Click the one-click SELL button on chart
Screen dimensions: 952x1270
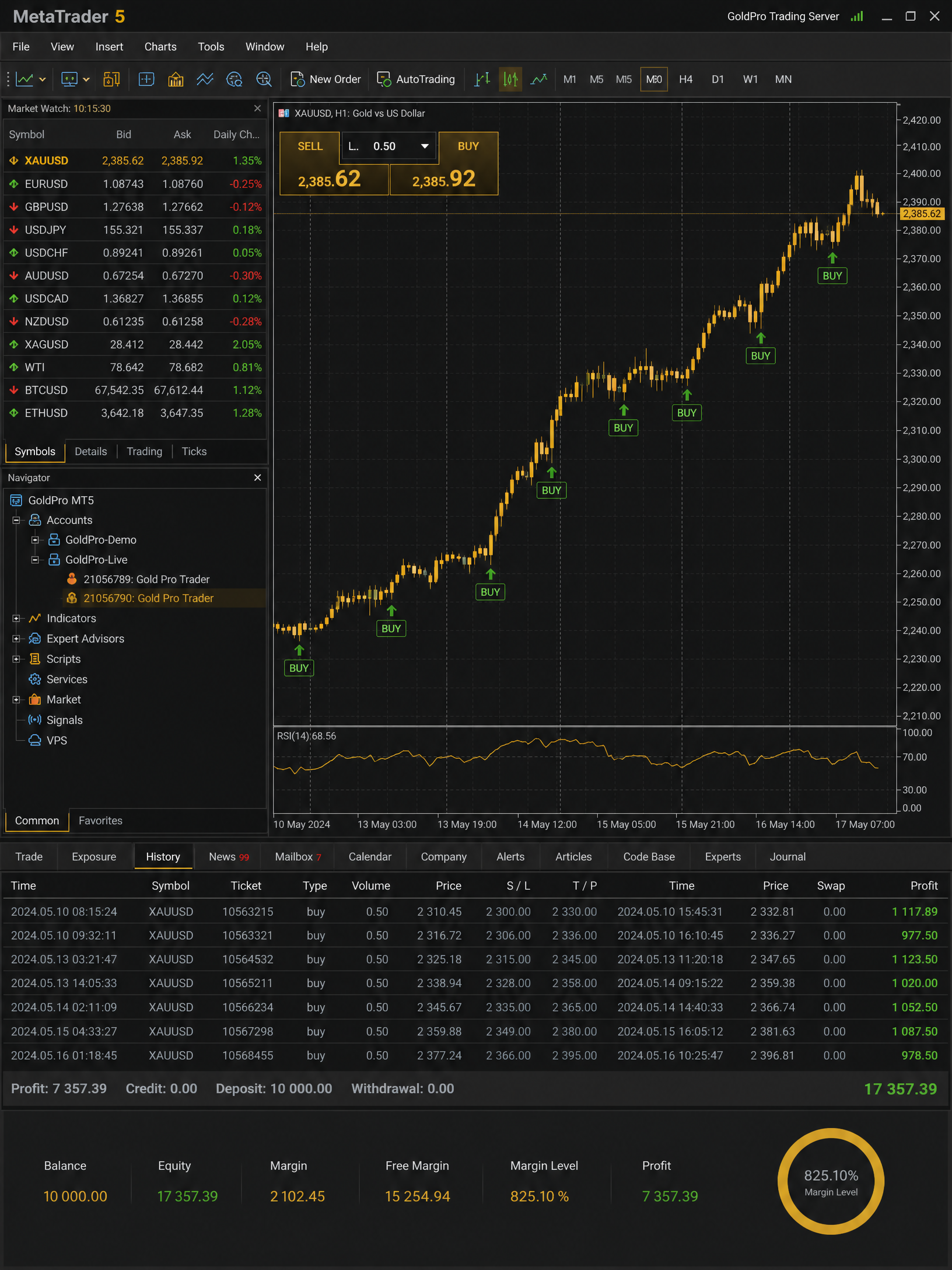tap(310, 146)
